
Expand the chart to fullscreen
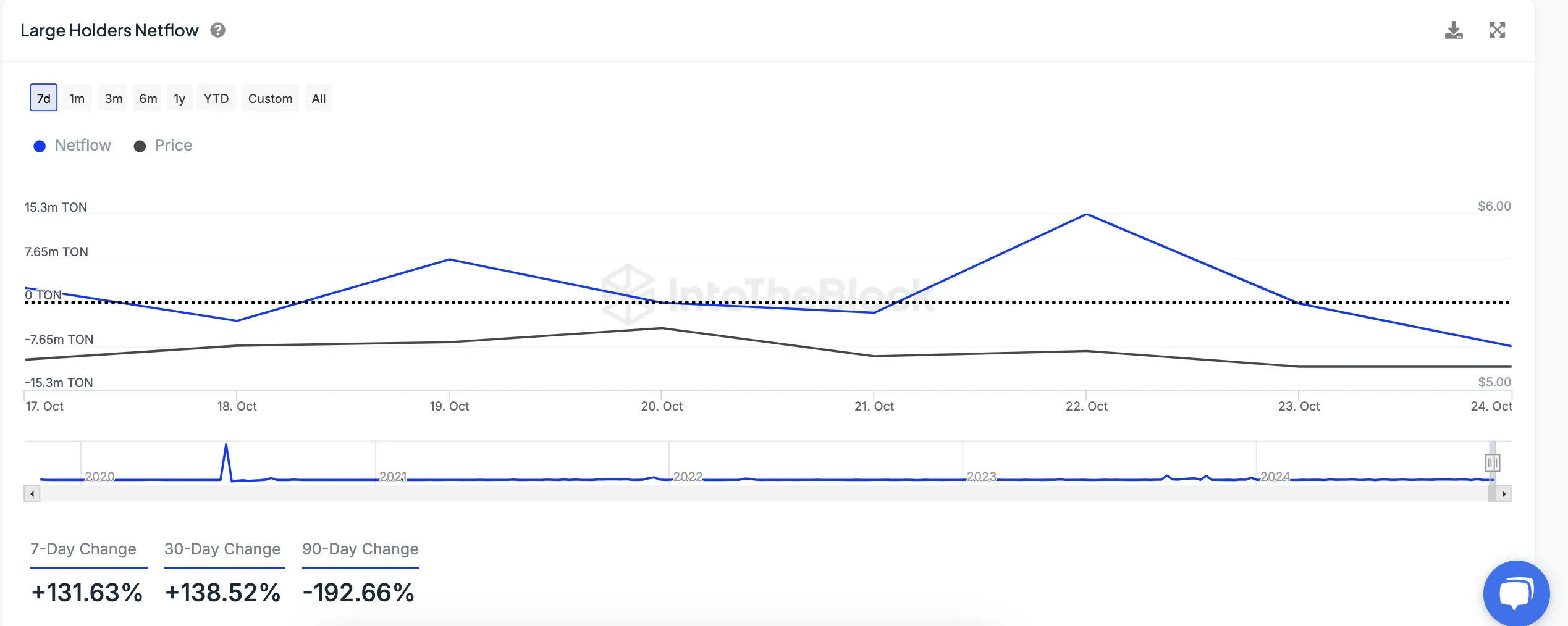[1497, 30]
